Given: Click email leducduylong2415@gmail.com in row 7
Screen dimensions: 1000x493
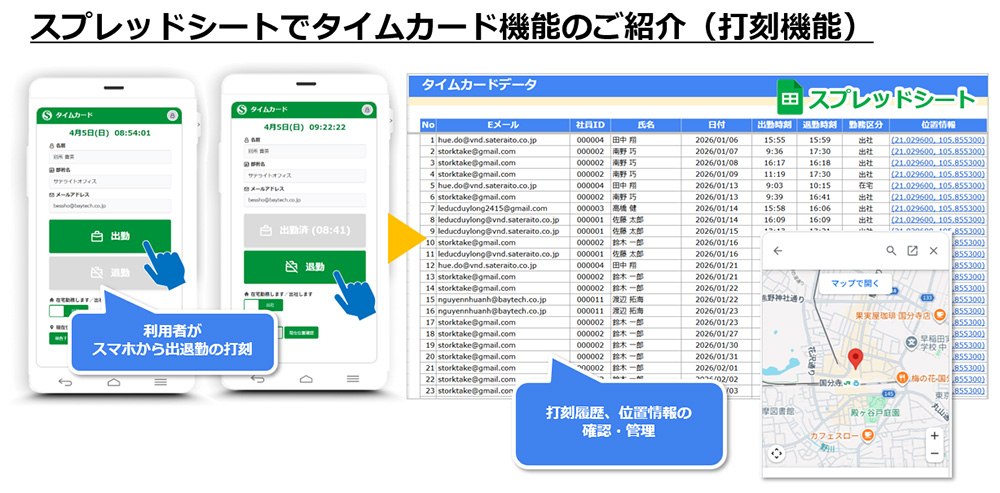Looking at the screenshot, I should [x=492, y=209].
